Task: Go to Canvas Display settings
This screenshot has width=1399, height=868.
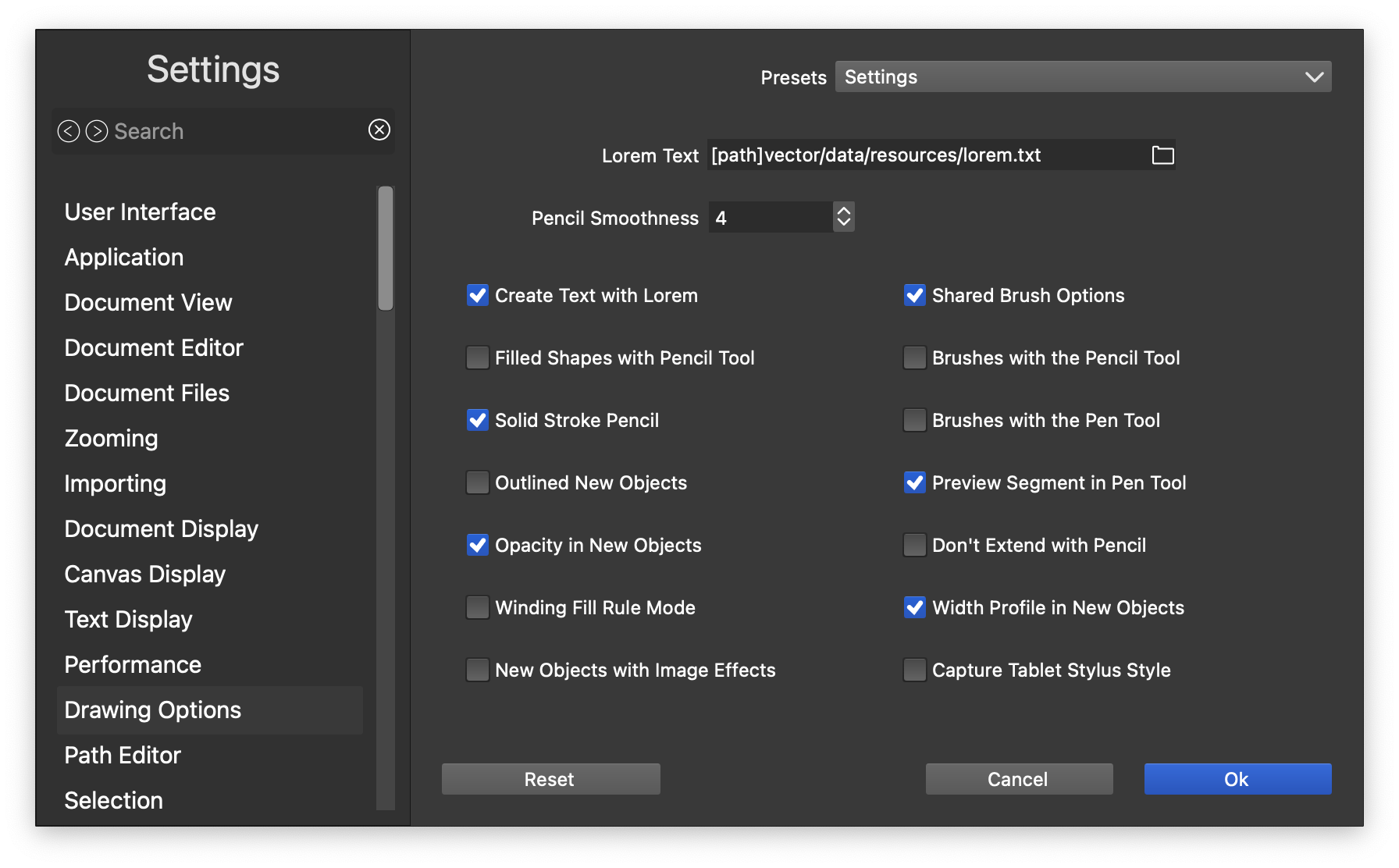Action: coord(144,575)
